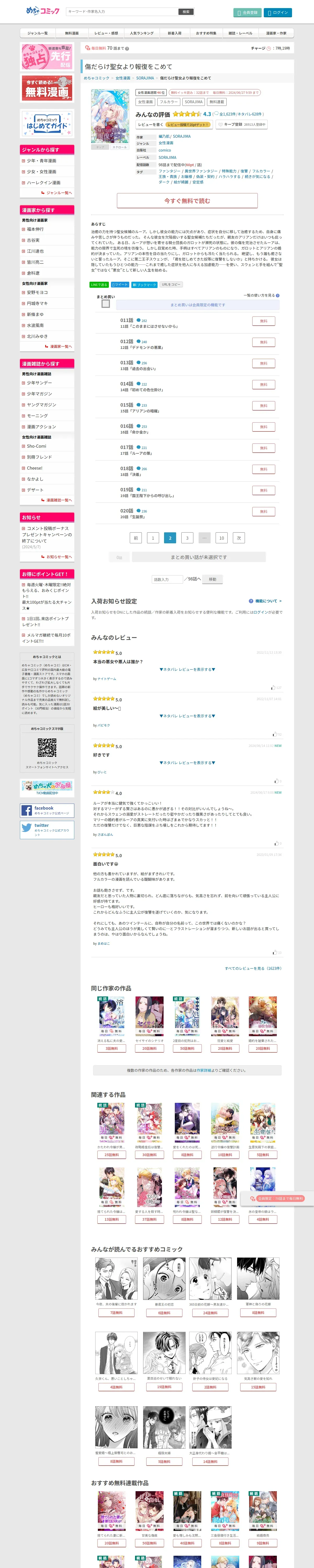Screen dimensions: 314x1568
Task: Expand 少女・女性漫画 genre in sidebar
Action: (47, 172)
